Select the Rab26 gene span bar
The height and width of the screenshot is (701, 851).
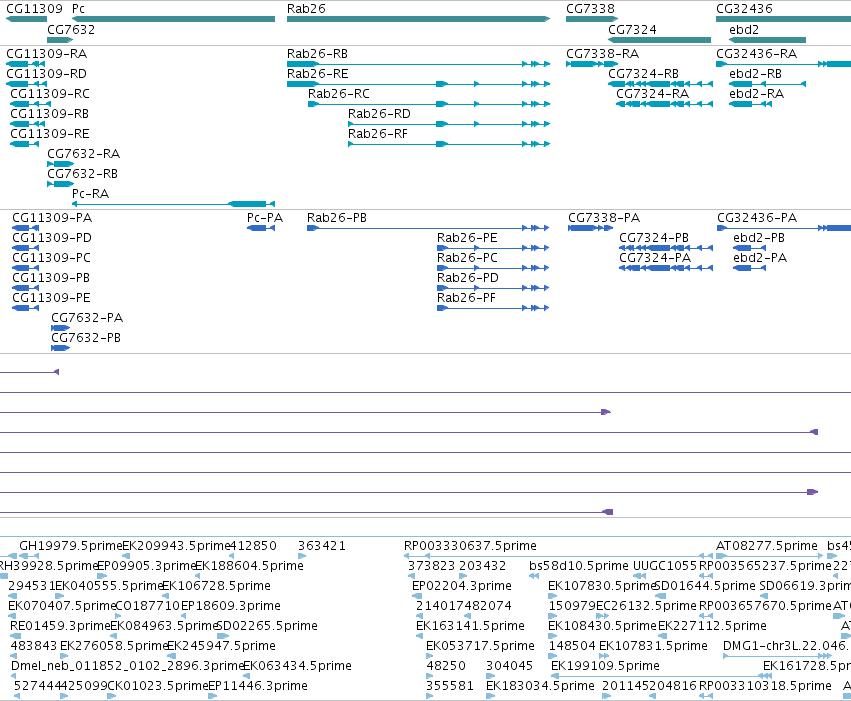pyautogui.click(x=418, y=19)
